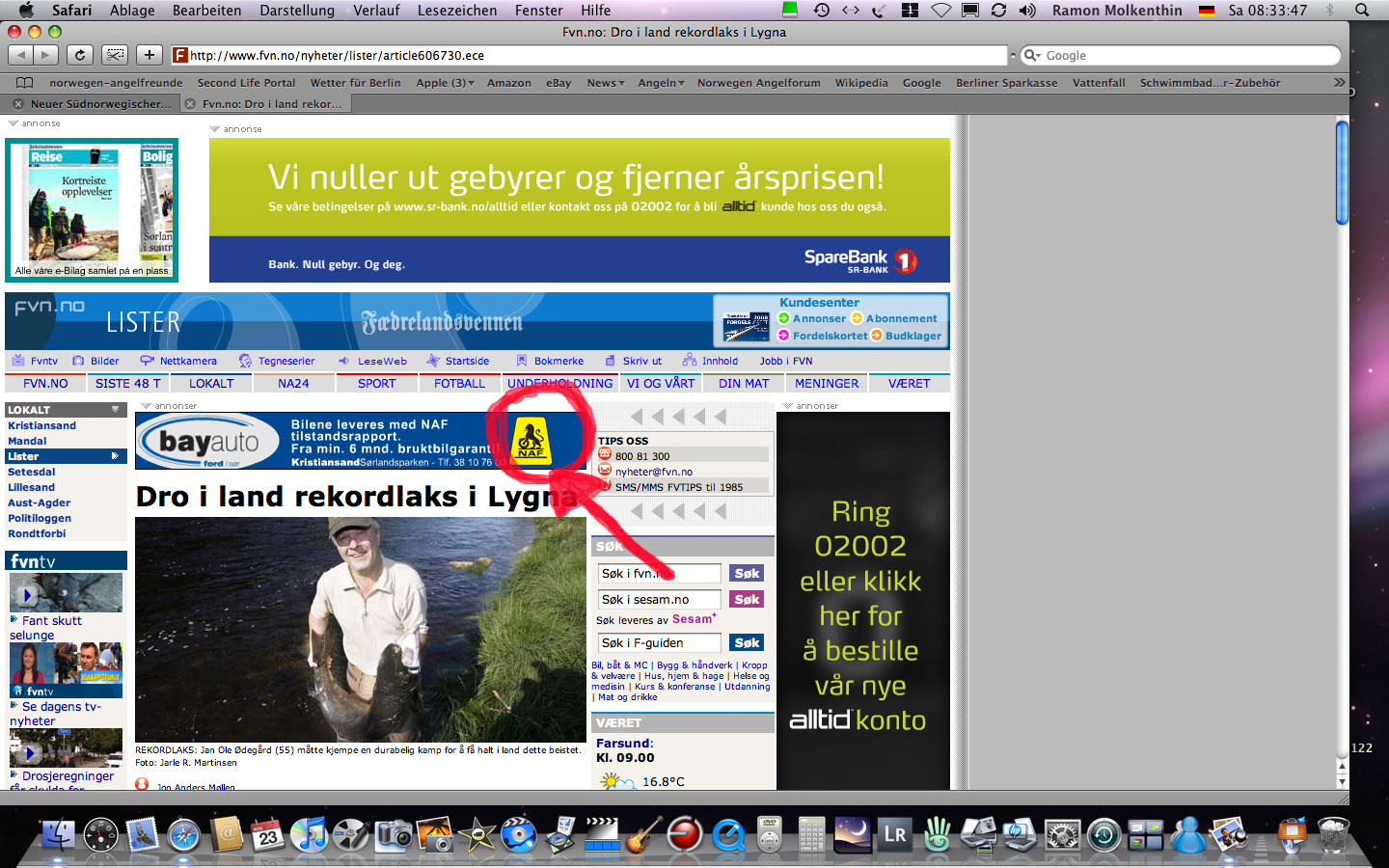
Task: Open Address Book in the Dock
Action: click(226, 834)
